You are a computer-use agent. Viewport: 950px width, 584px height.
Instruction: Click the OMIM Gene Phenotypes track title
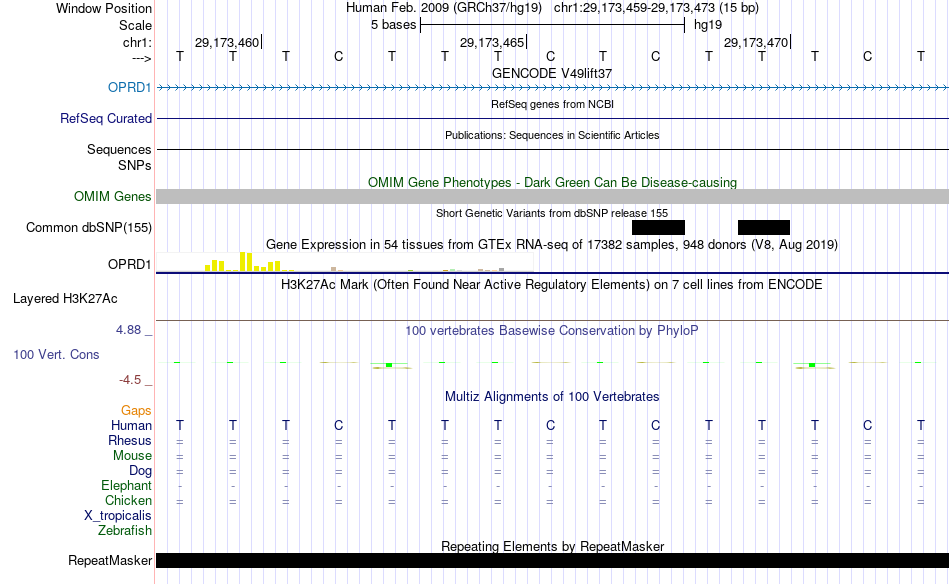tap(552, 182)
